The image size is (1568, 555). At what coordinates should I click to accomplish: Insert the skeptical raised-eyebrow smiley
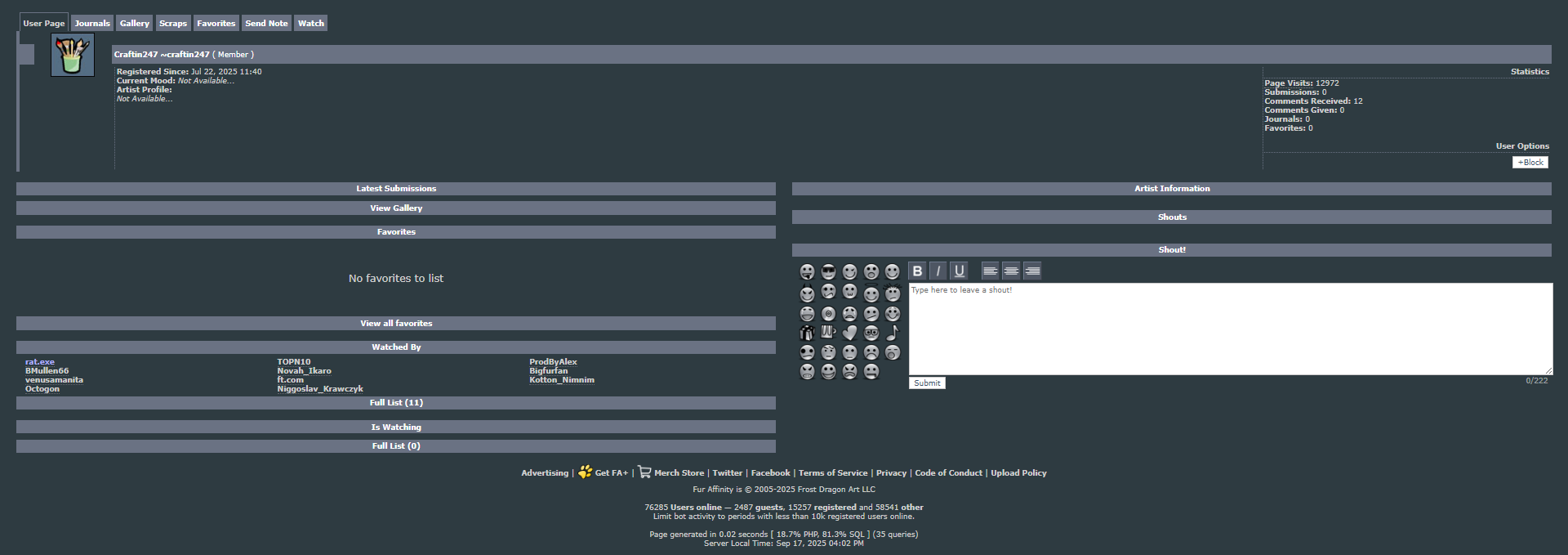[x=828, y=352]
